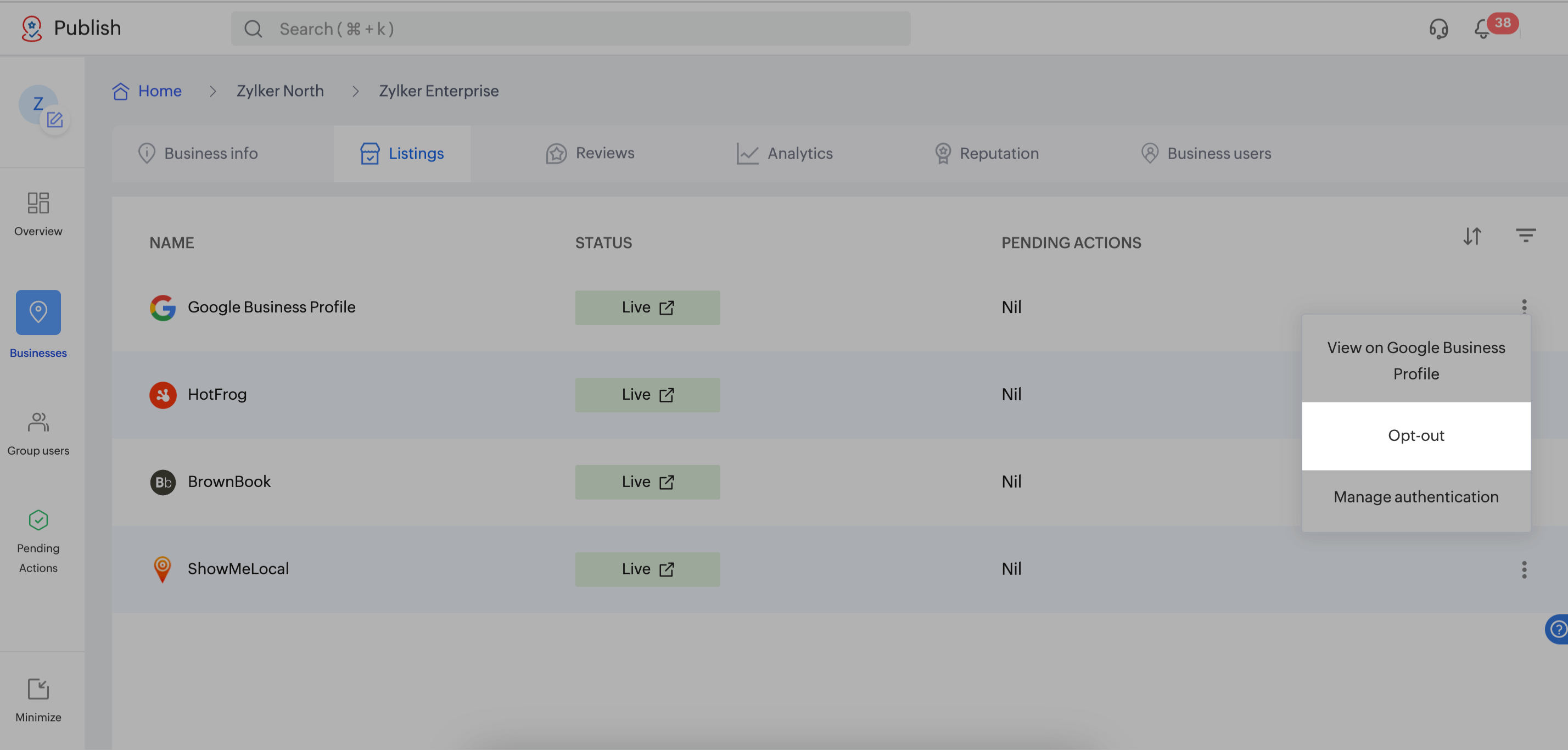1568x750 pixels.
Task: Switch to Listings tab
Action: tap(402, 153)
